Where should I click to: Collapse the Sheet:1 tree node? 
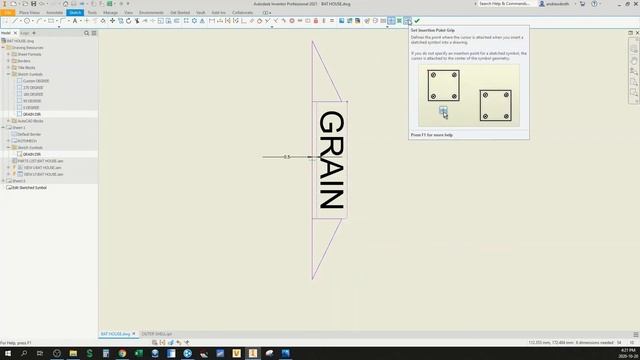(3, 127)
